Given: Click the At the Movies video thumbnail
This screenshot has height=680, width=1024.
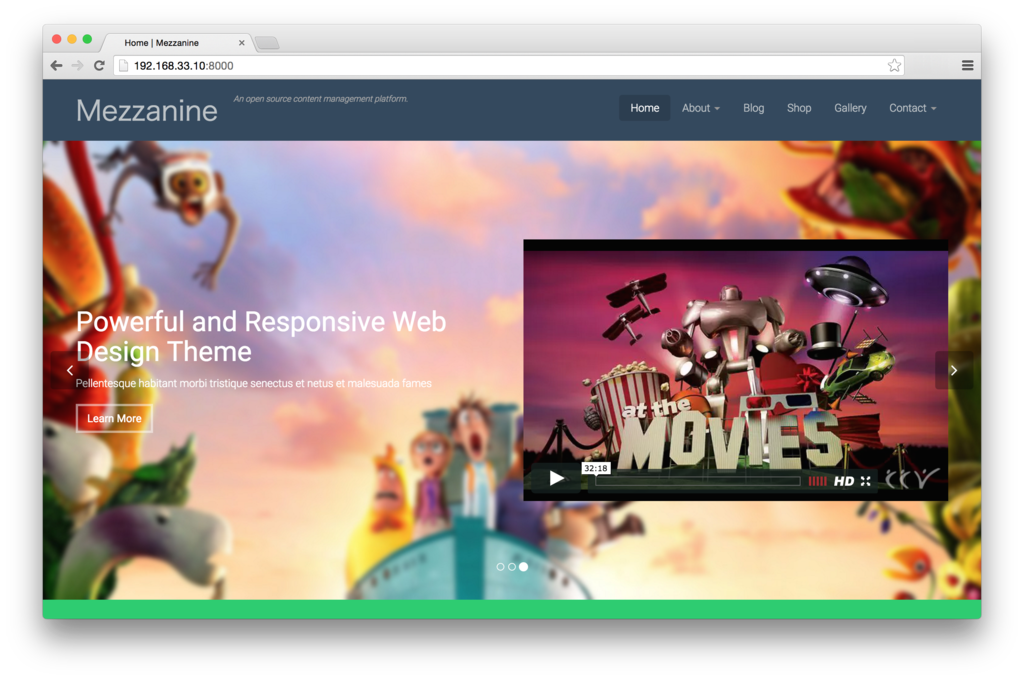Looking at the screenshot, I should [x=735, y=370].
